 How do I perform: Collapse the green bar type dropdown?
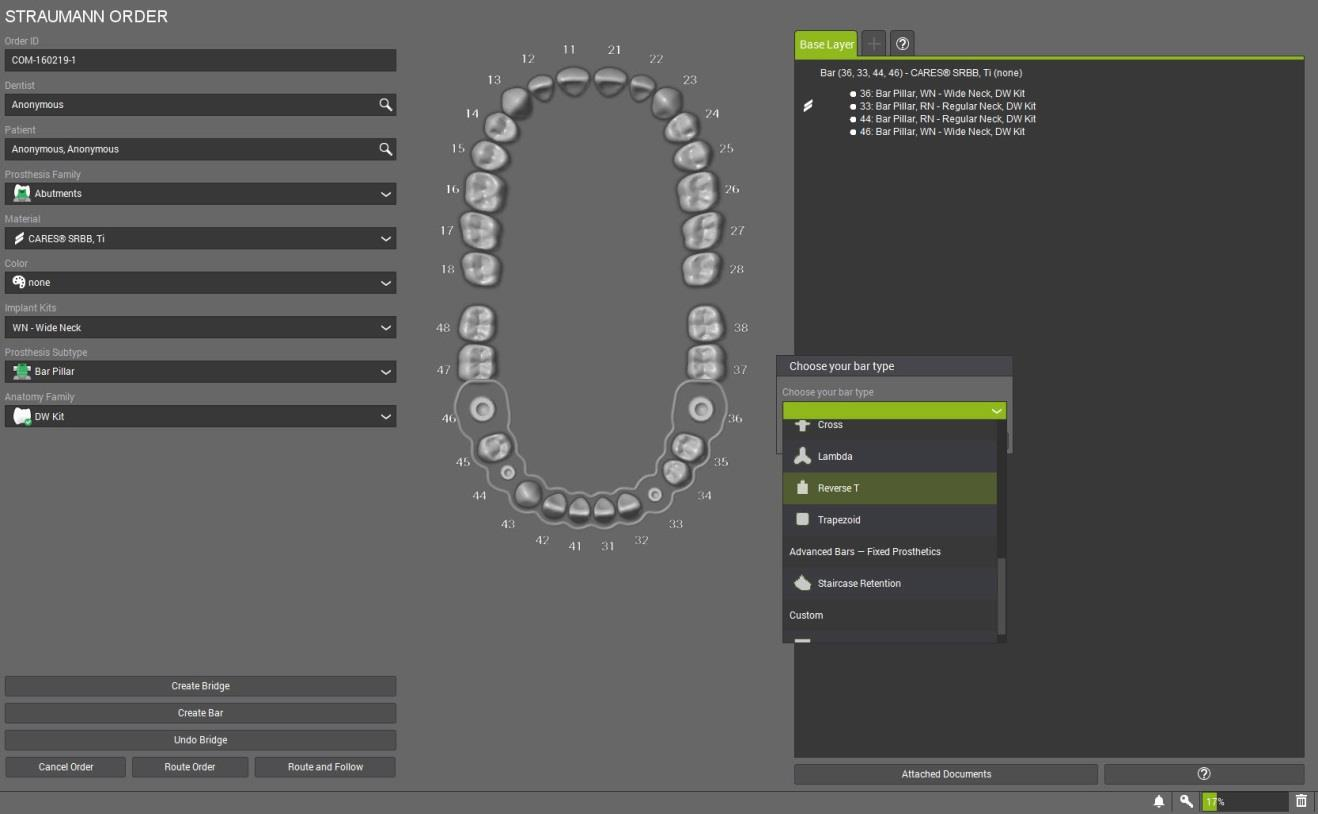click(x=894, y=411)
